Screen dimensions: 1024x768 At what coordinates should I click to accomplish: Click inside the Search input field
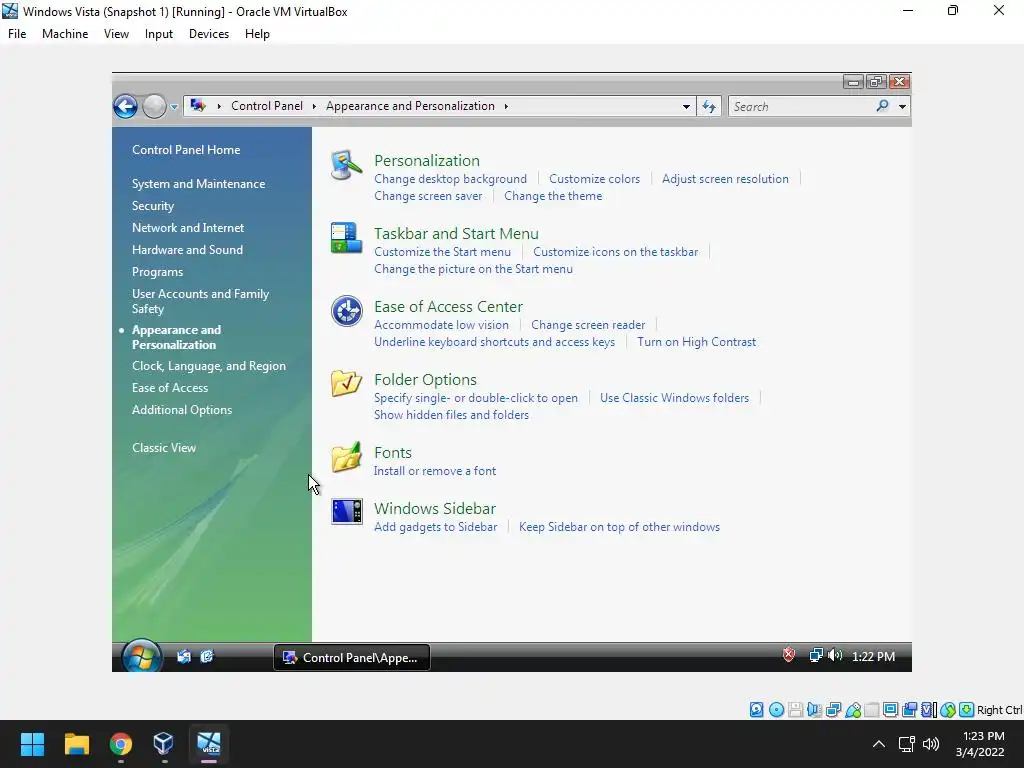tap(802, 106)
